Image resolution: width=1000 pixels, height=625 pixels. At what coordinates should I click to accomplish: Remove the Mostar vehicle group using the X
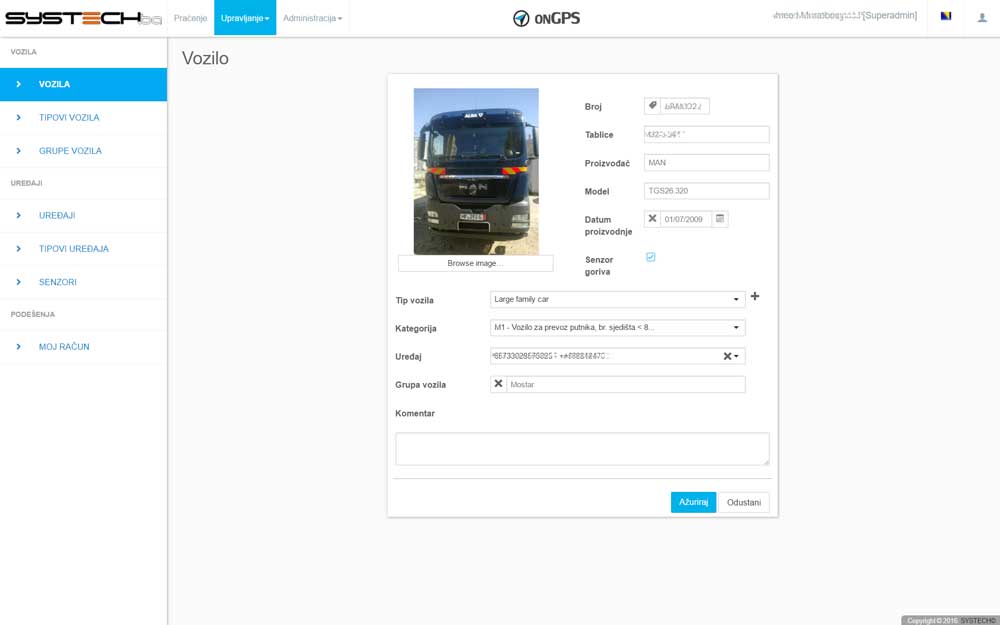(x=498, y=384)
